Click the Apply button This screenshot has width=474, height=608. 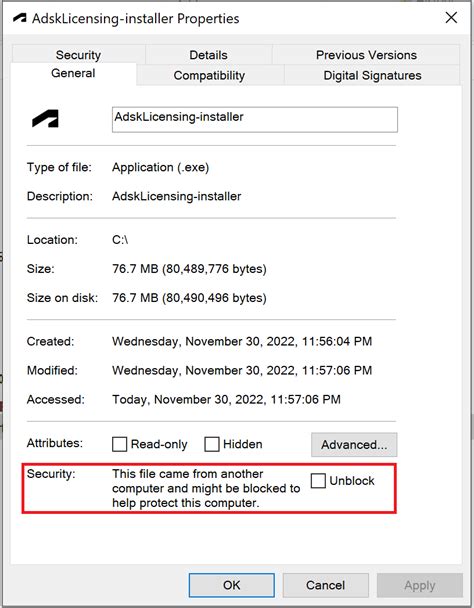pyautogui.click(x=420, y=585)
